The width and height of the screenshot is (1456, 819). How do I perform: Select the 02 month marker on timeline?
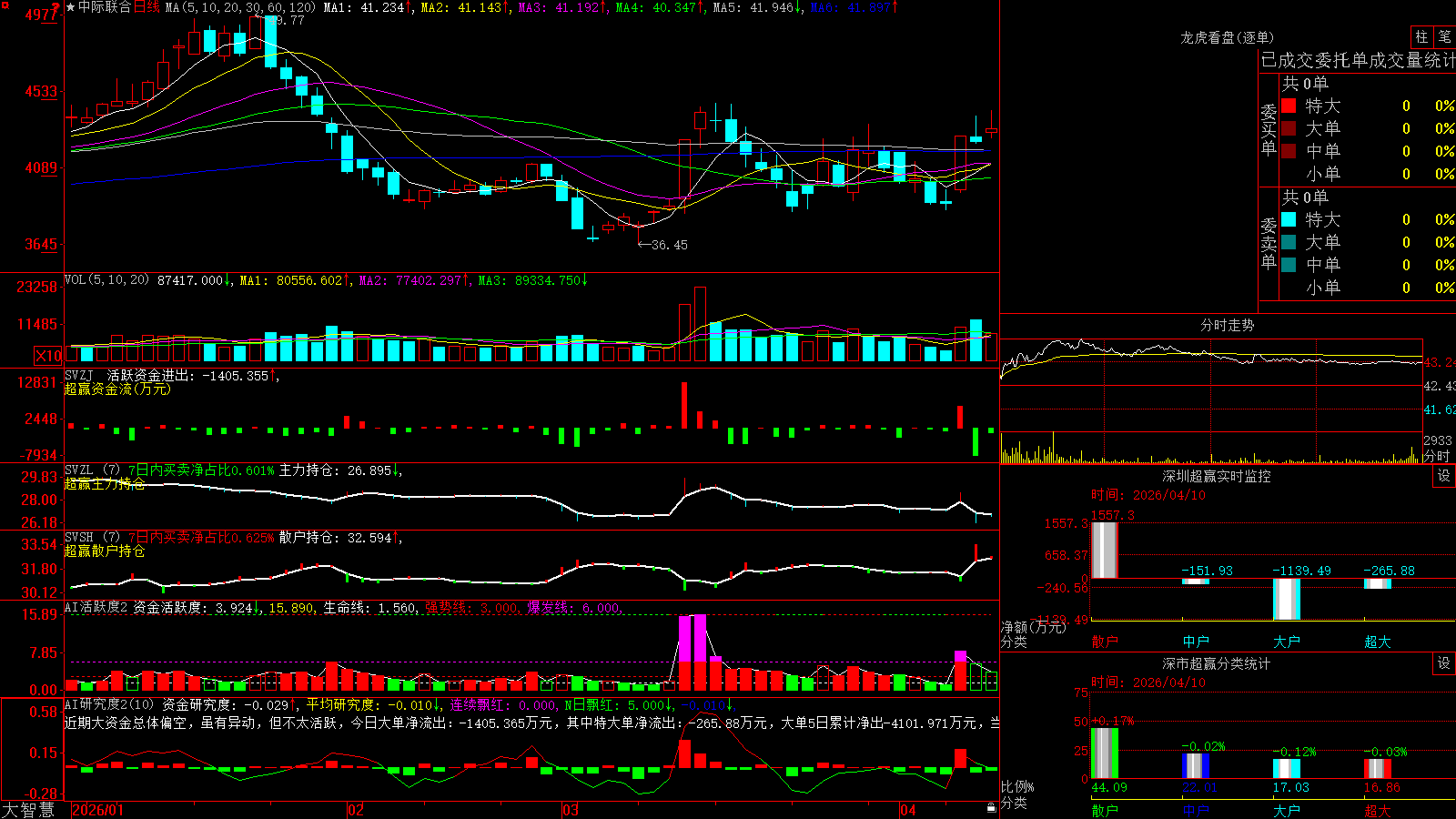[x=356, y=810]
